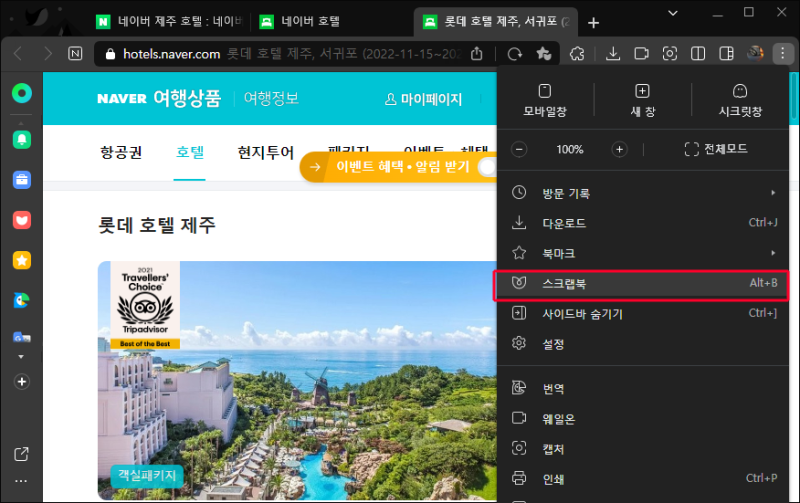This screenshot has width=800, height=503.
Task: Open 시크릿창 from the menu top row
Action: click(x=740, y=100)
